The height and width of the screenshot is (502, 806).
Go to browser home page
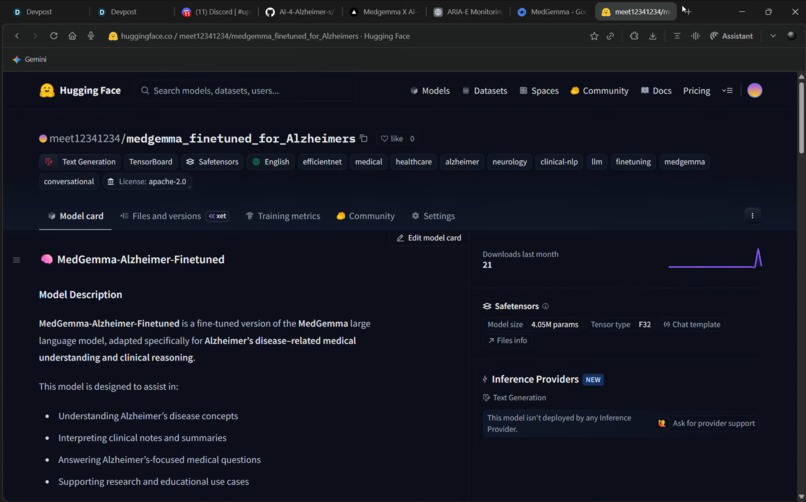pos(72,36)
